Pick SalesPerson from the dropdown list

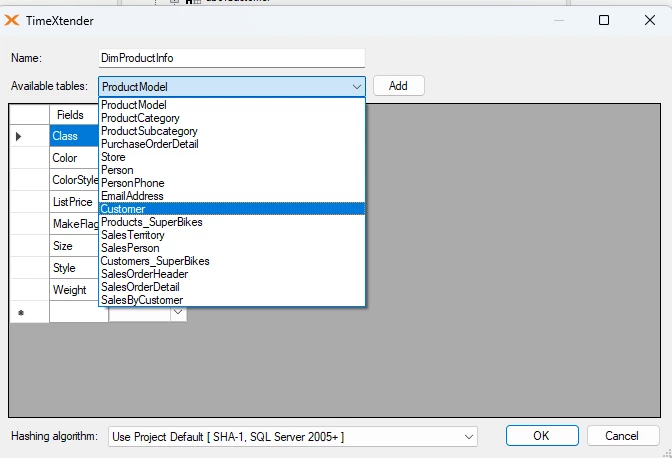(x=231, y=248)
